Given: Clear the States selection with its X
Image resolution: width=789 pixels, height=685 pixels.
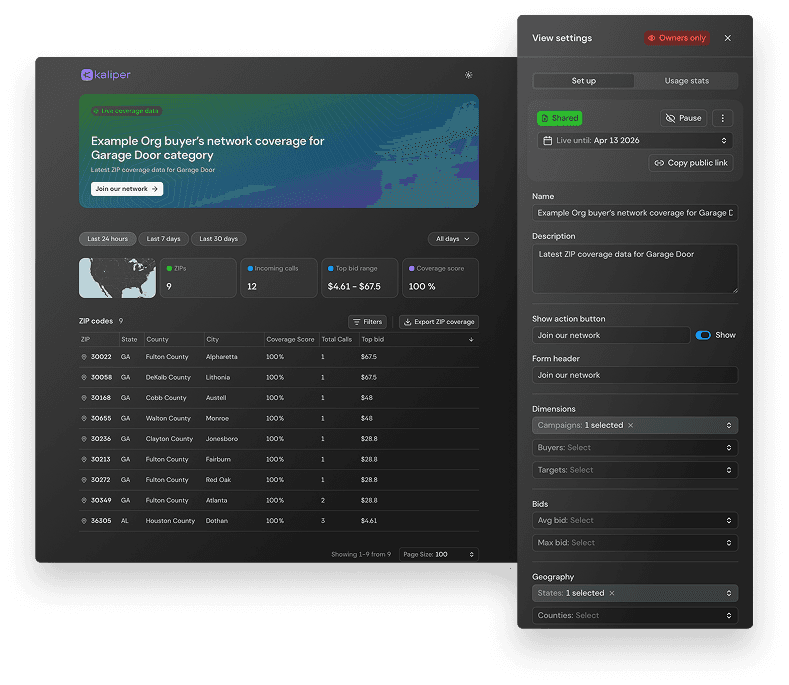Looking at the screenshot, I should 612,593.
